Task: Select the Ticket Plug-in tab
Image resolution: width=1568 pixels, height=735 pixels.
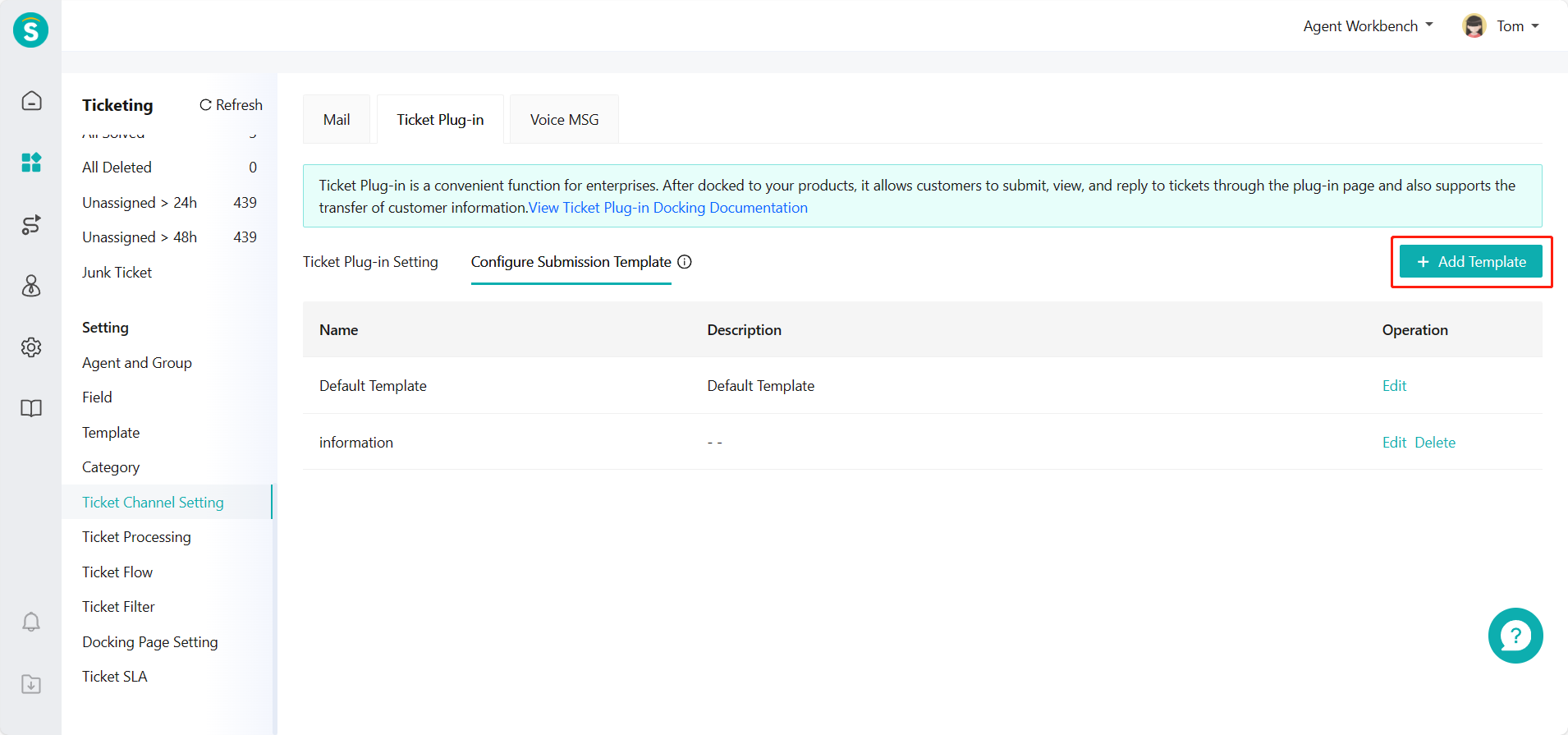Action: click(440, 120)
